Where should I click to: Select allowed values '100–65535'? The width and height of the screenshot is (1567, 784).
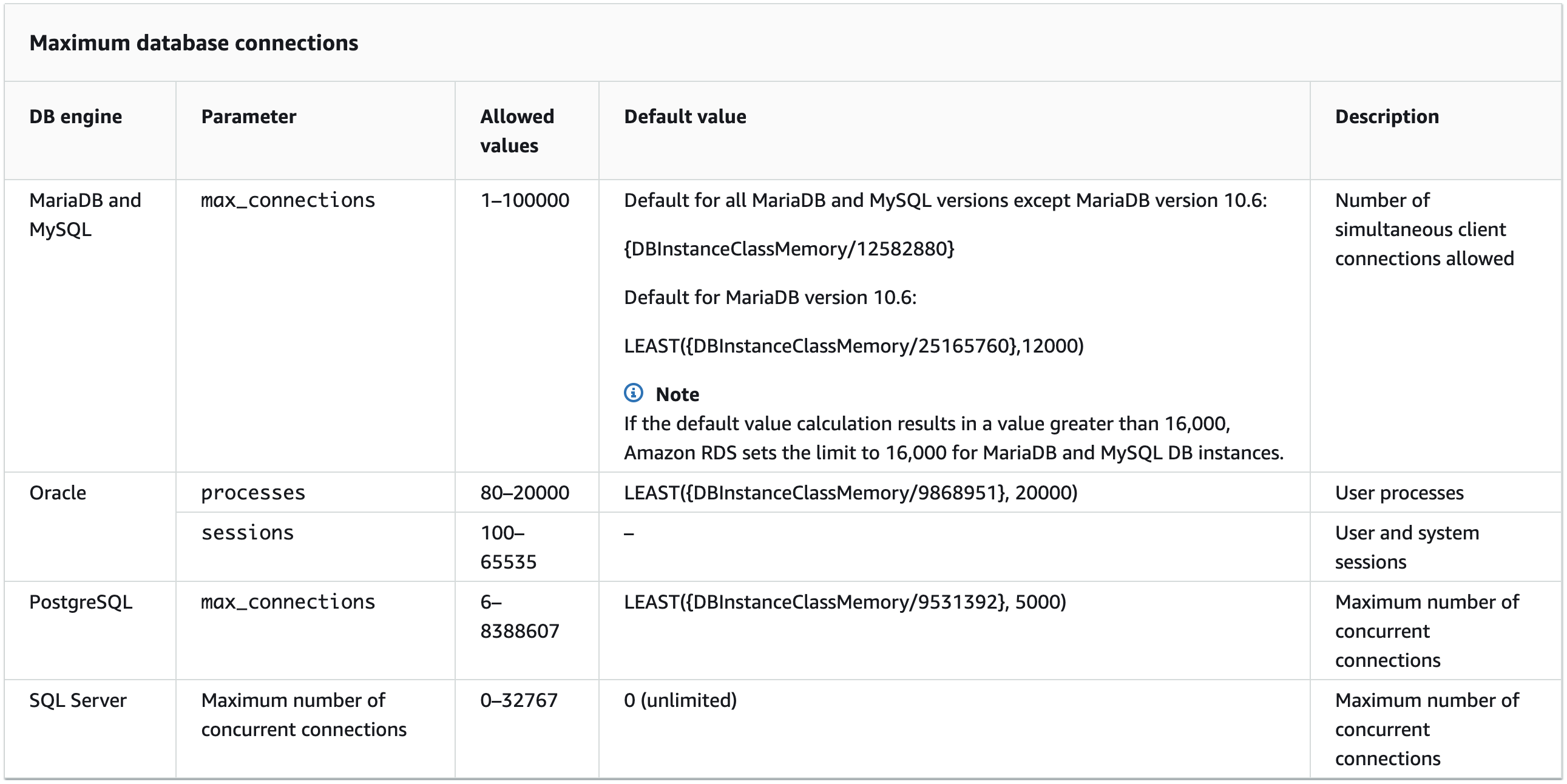(508, 547)
